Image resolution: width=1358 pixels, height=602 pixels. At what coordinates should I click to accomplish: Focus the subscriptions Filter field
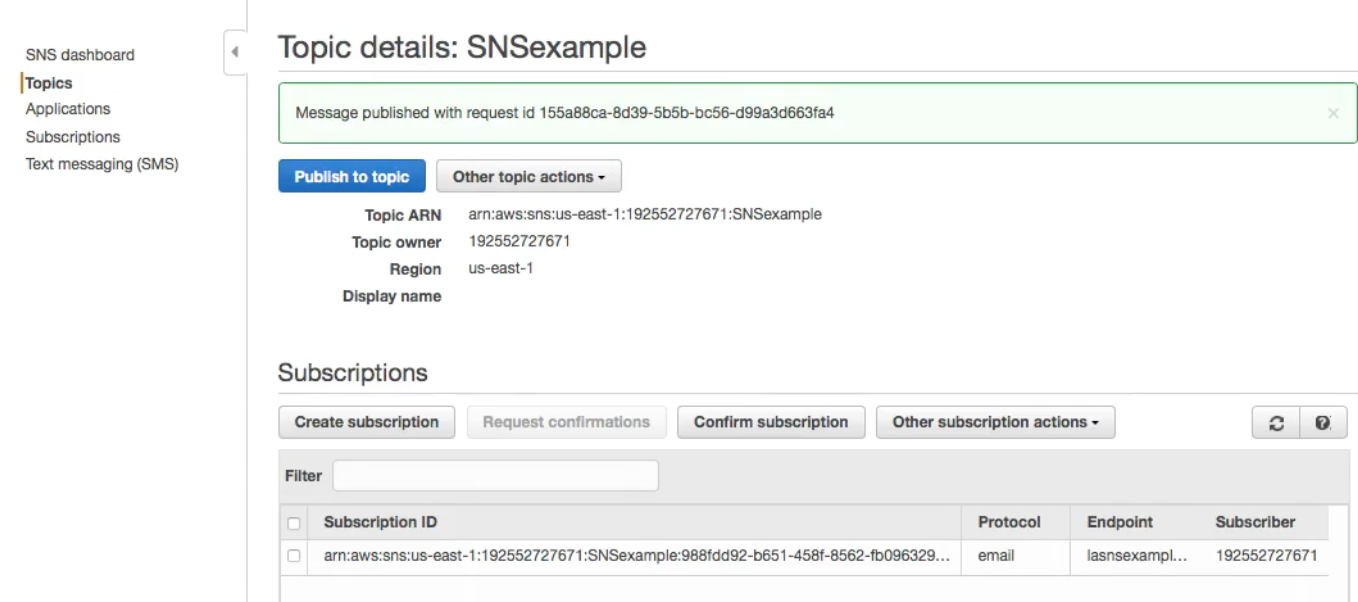coord(495,476)
